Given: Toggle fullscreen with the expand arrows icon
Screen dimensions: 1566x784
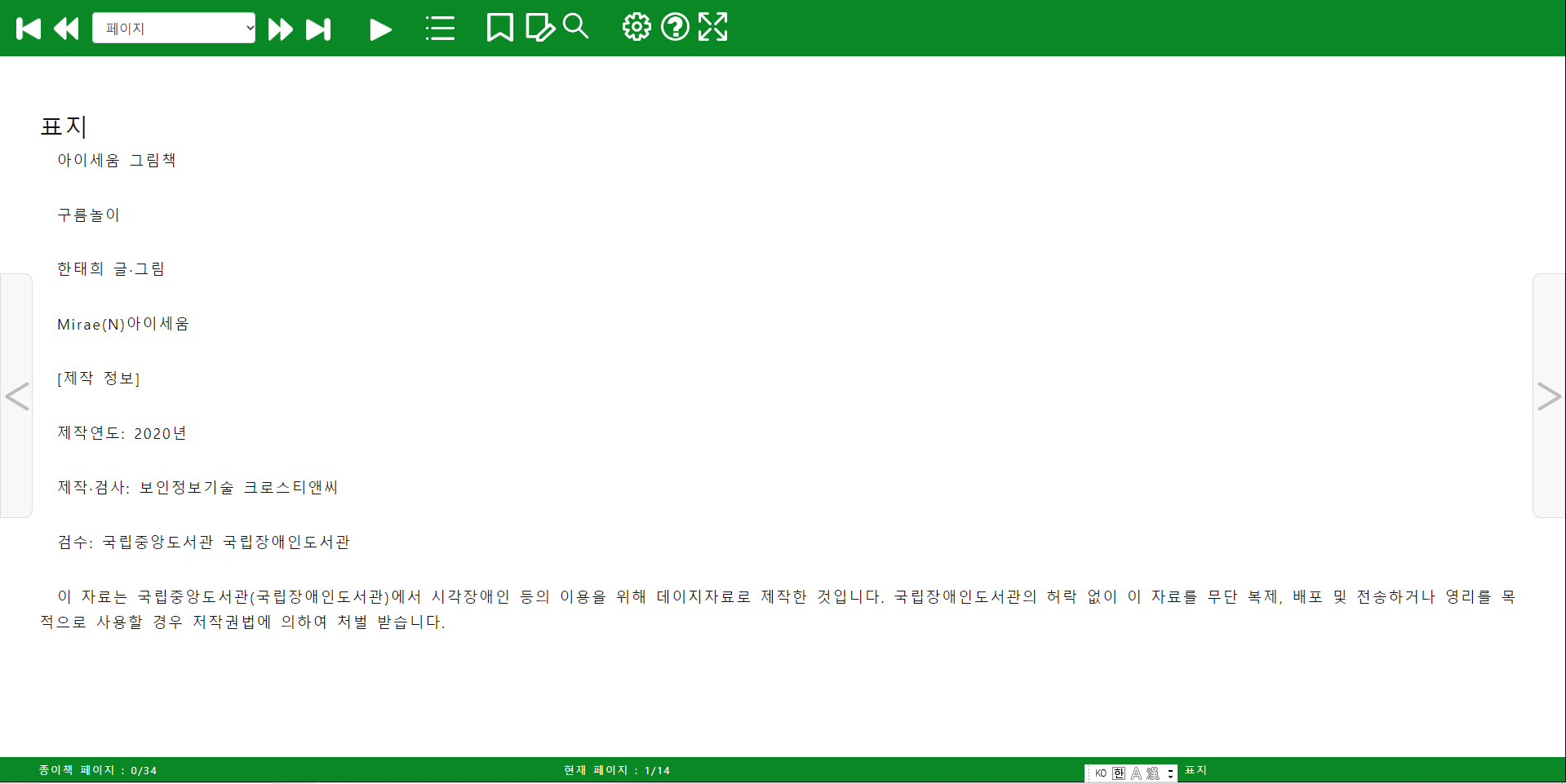Looking at the screenshot, I should (x=712, y=27).
